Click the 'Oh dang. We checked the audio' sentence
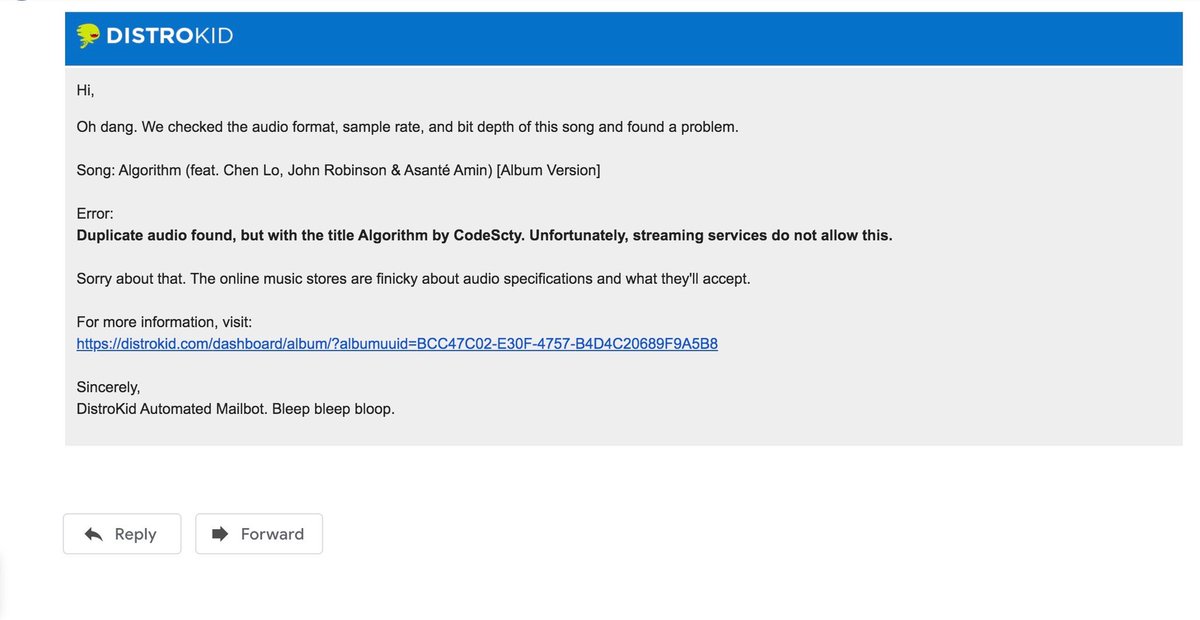Image resolution: width=1200 pixels, height=620 pixels. pos(407,127)
